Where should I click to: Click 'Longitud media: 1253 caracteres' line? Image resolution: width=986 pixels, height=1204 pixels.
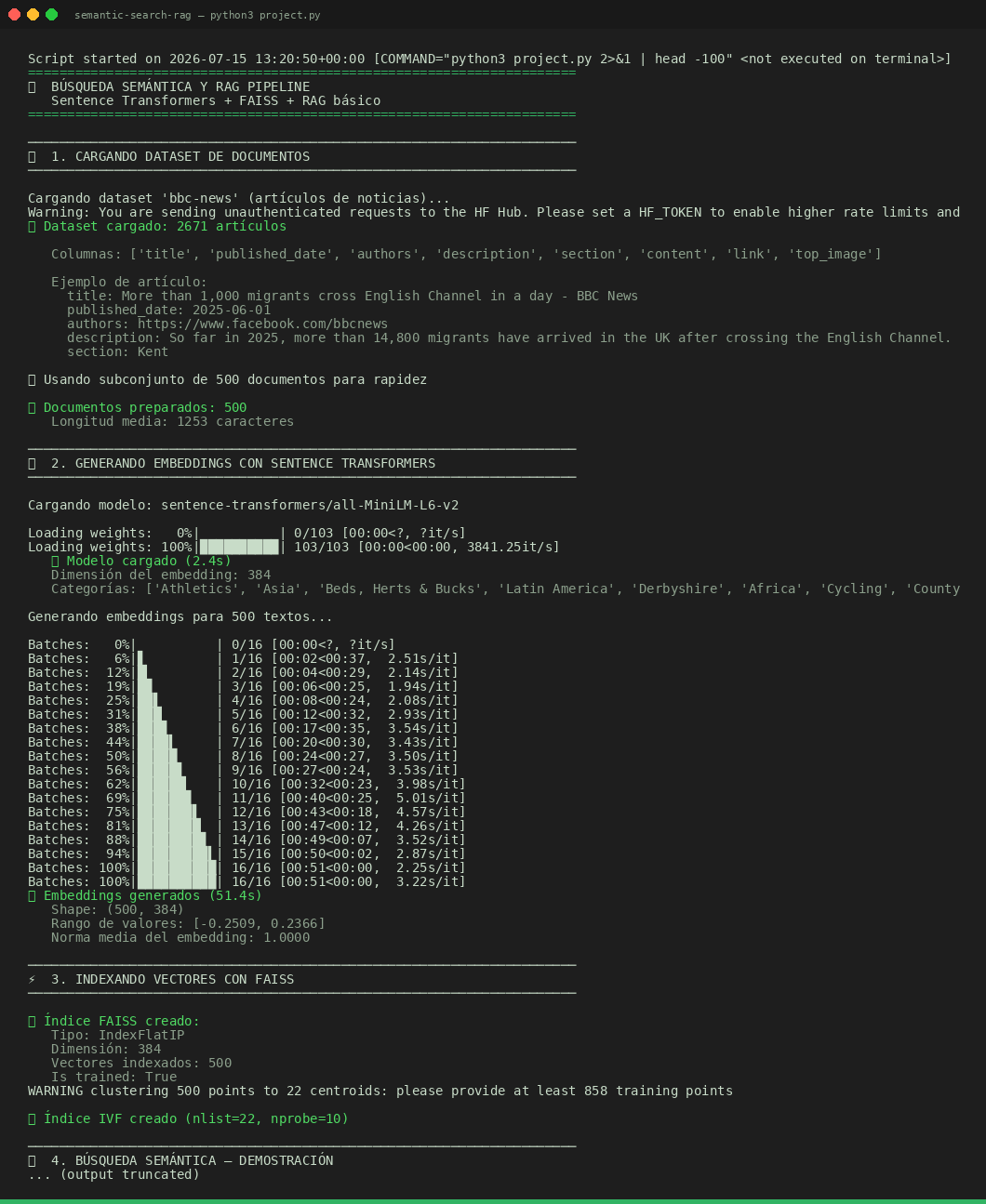(x=172, y=421)
